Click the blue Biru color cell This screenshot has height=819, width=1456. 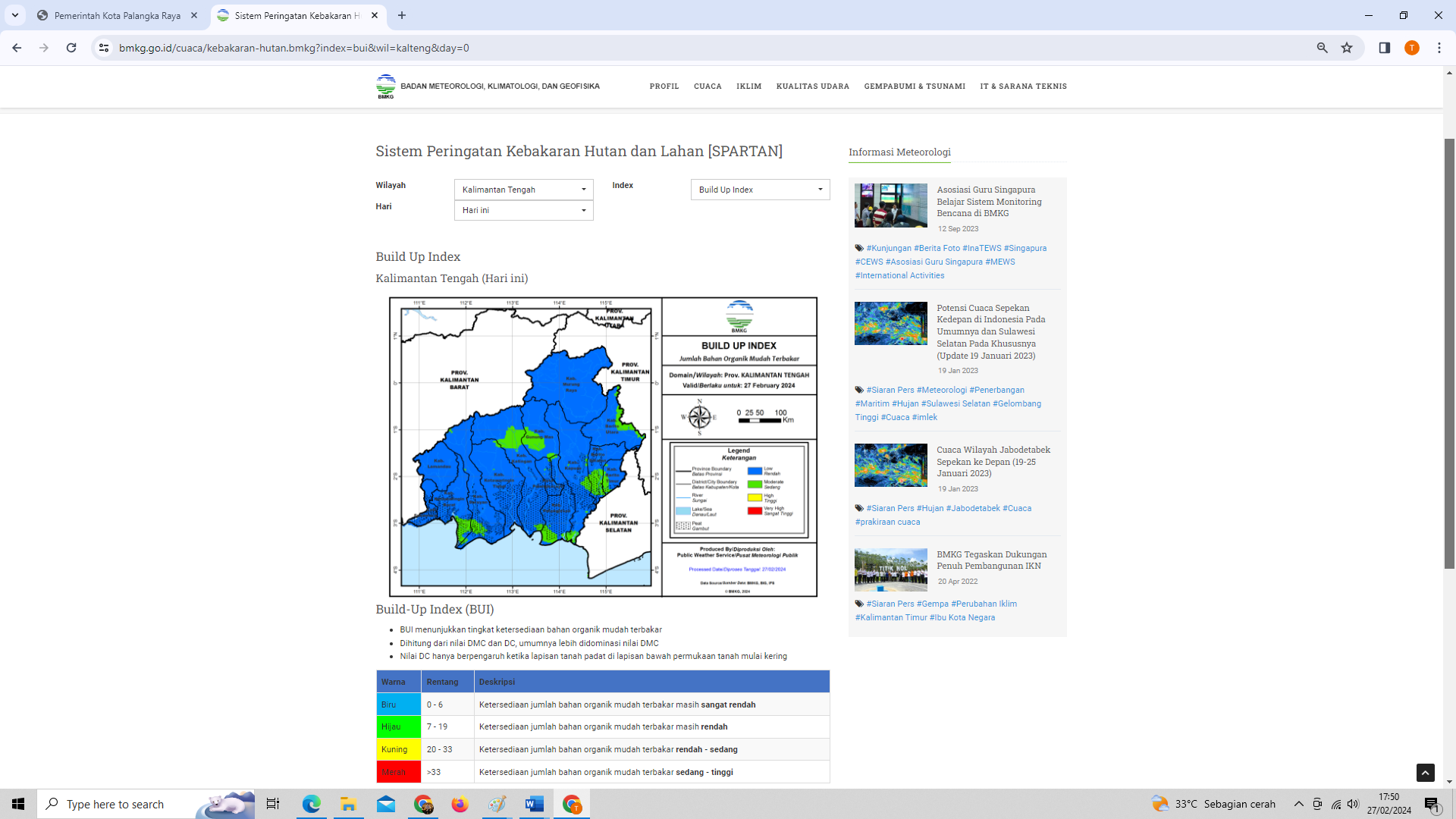coord(399,704)
